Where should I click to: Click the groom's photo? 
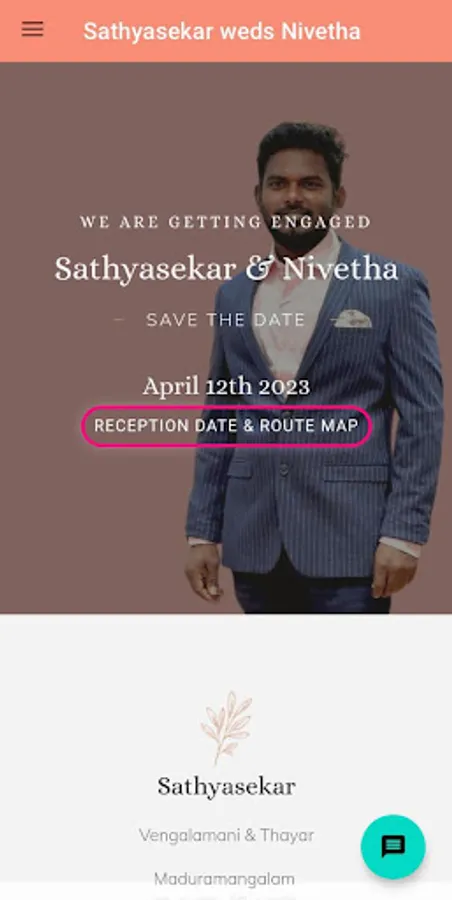[315, 367]
